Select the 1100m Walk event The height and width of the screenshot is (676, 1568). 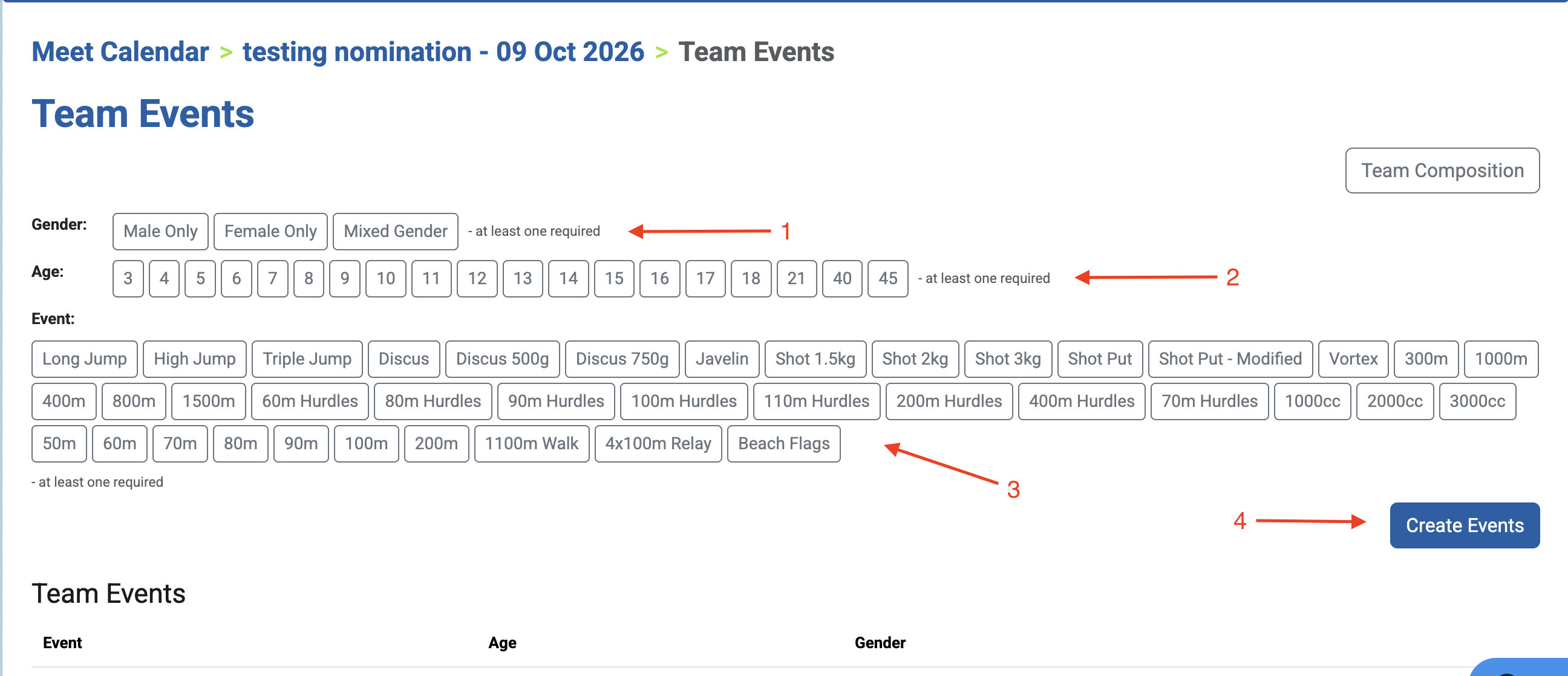coord(531,444)
